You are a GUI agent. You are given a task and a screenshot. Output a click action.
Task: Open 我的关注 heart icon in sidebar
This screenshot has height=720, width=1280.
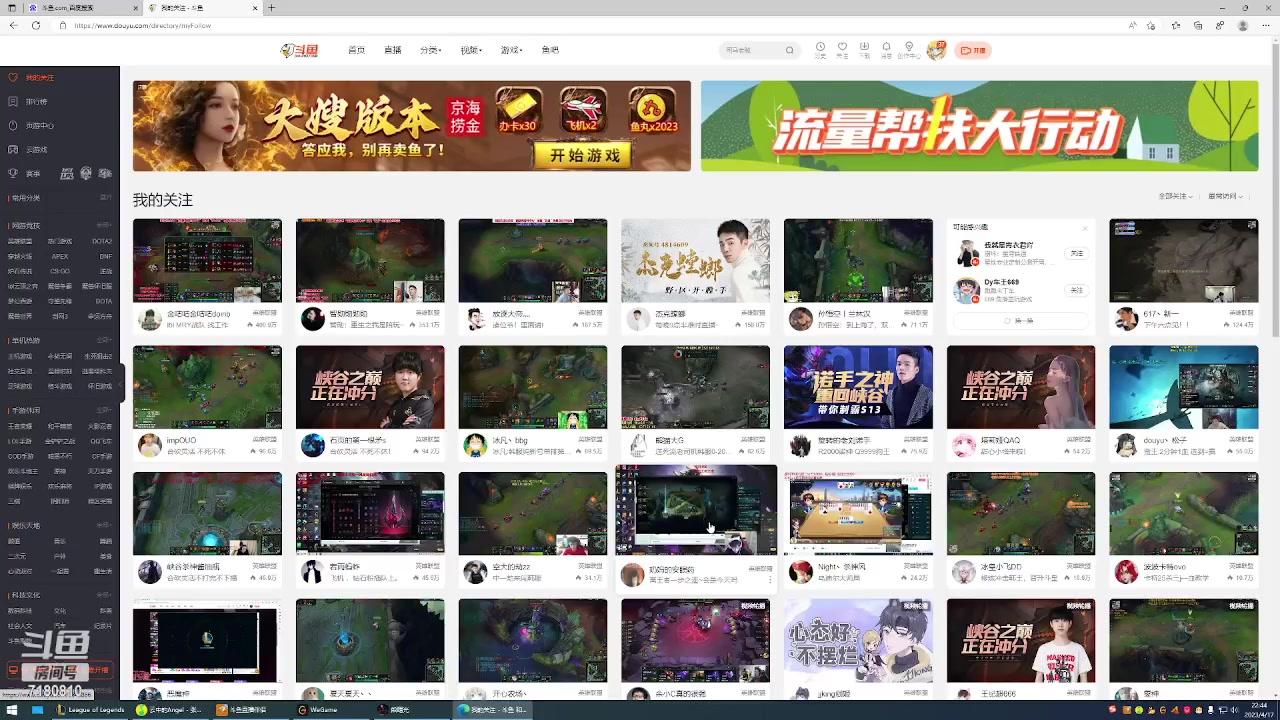13,77
